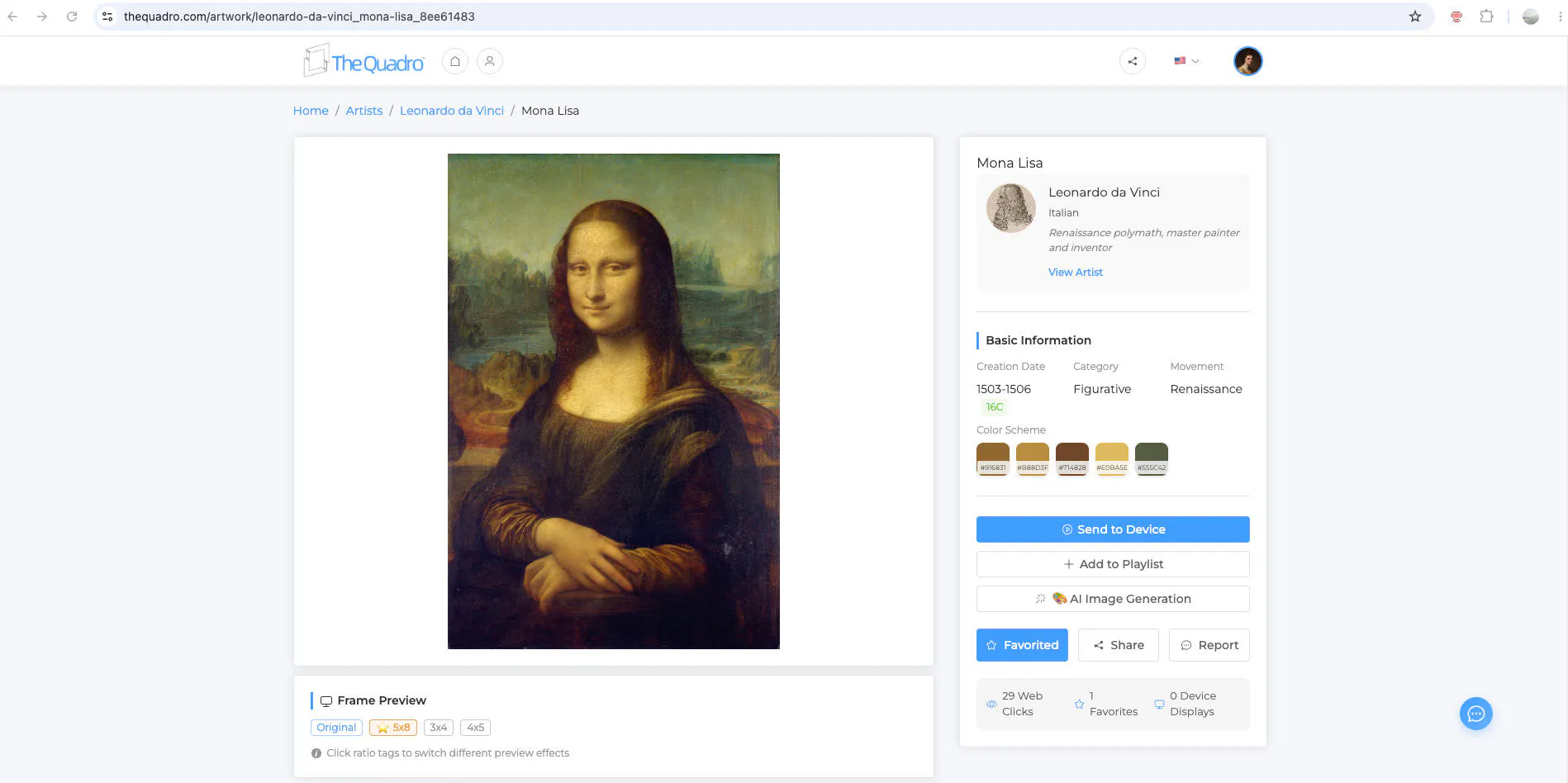The height and width of the screenshot is (783, 1568).
Task: Select color swatch #555C42
Action: (x=1152, y=458)
